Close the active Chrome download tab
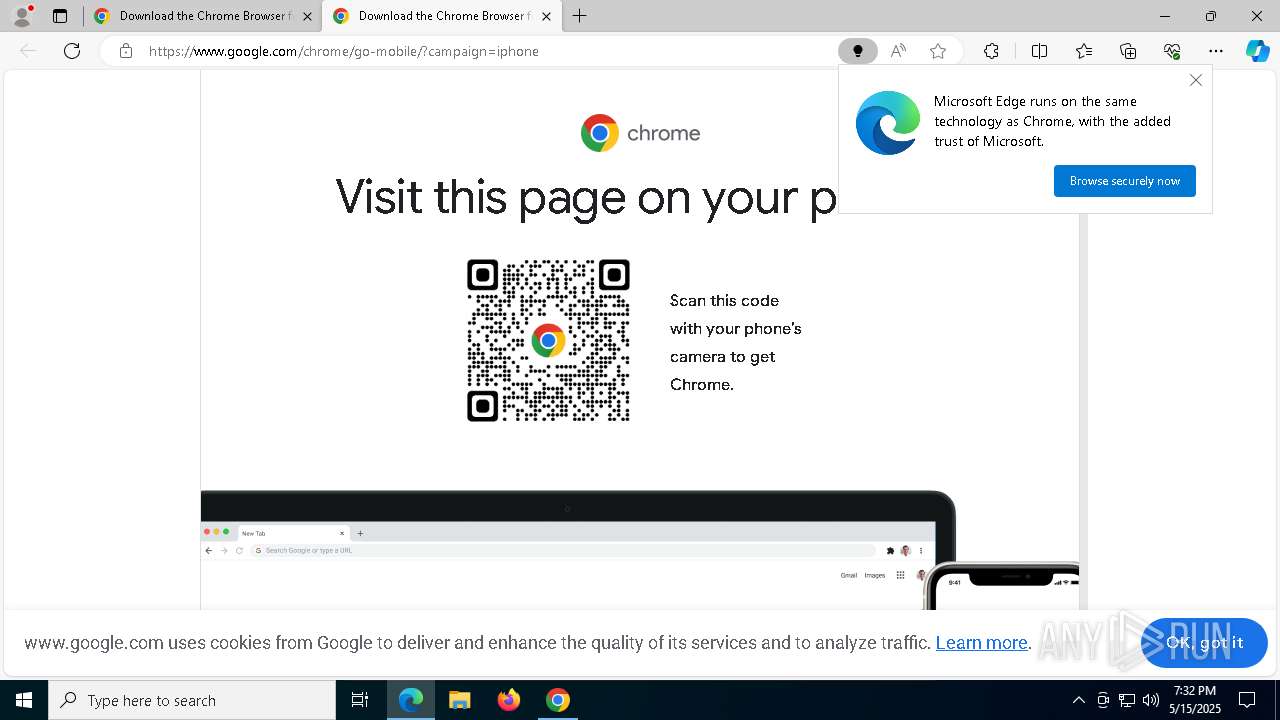Screen dimensions: 1280x720 [546, 16]
